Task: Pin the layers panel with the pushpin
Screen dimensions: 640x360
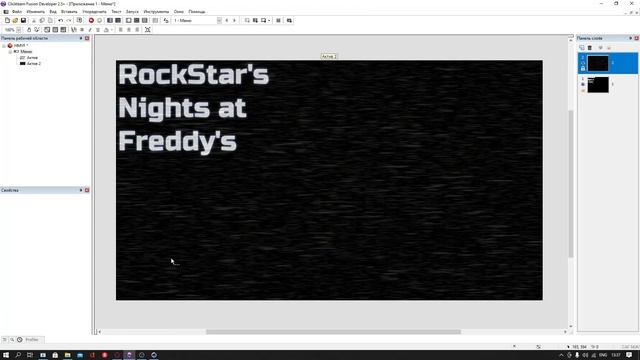Action: 630,38
